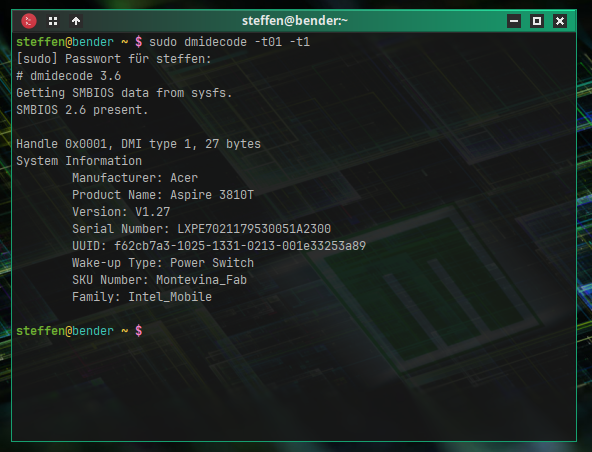Click the SKU Number Montevina_Fab line
This screenshot has height=452, width=592.
[x=159, y=280]
